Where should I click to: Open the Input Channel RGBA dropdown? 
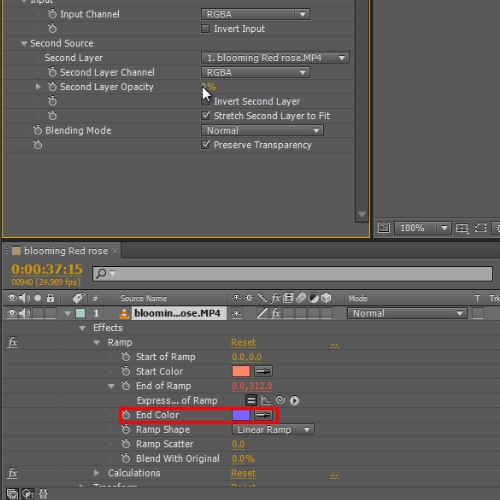tap(255, 14)
